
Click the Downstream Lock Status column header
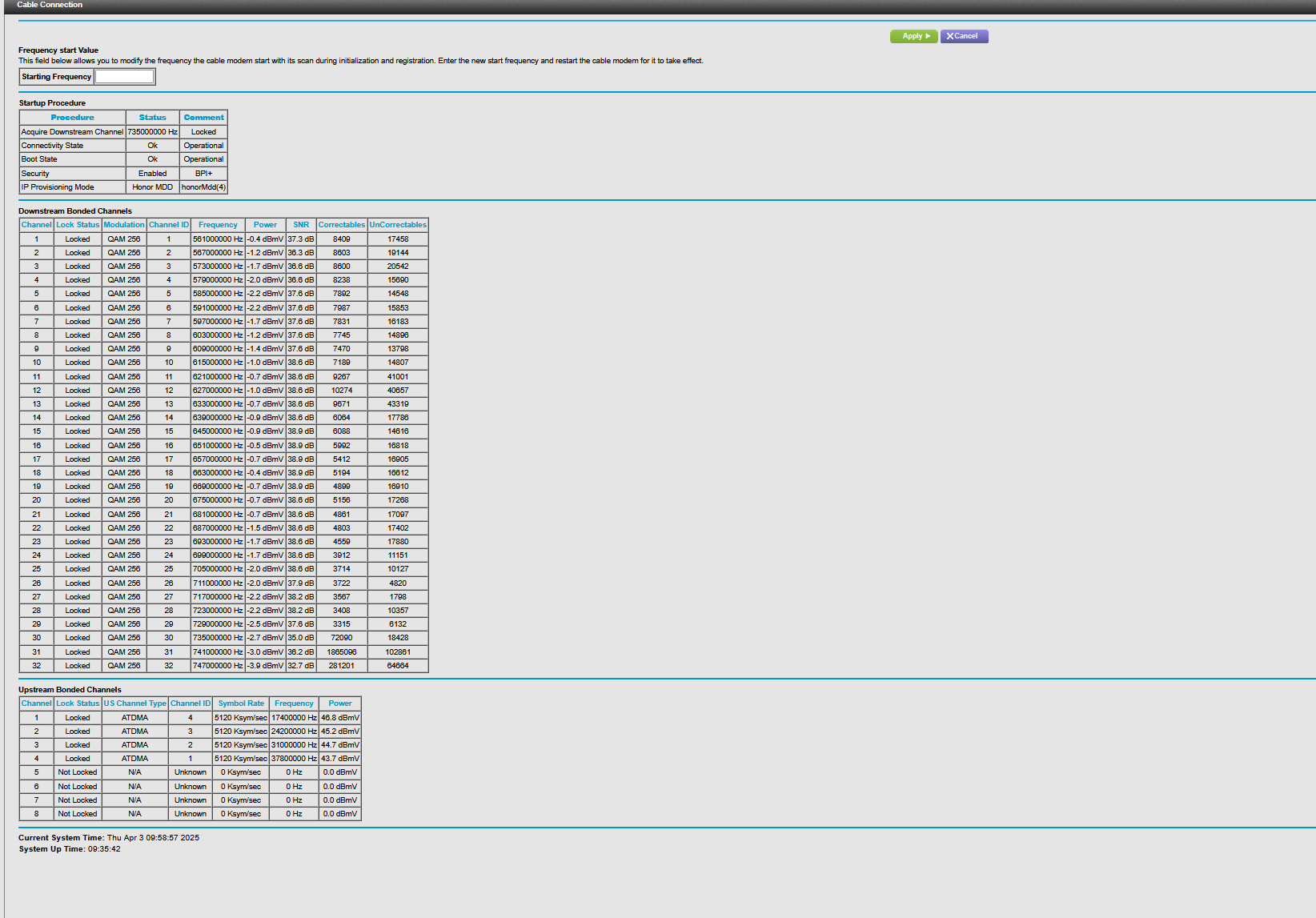78,225
